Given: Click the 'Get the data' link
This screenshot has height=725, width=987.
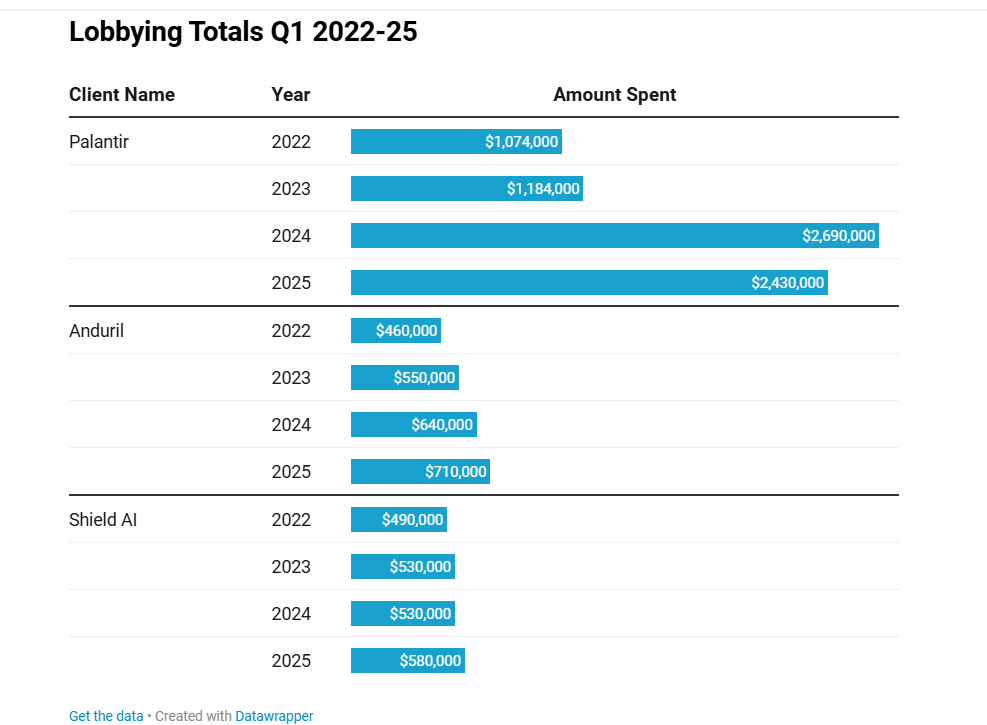Looking at the screenshot, I should tap(106, 716).
